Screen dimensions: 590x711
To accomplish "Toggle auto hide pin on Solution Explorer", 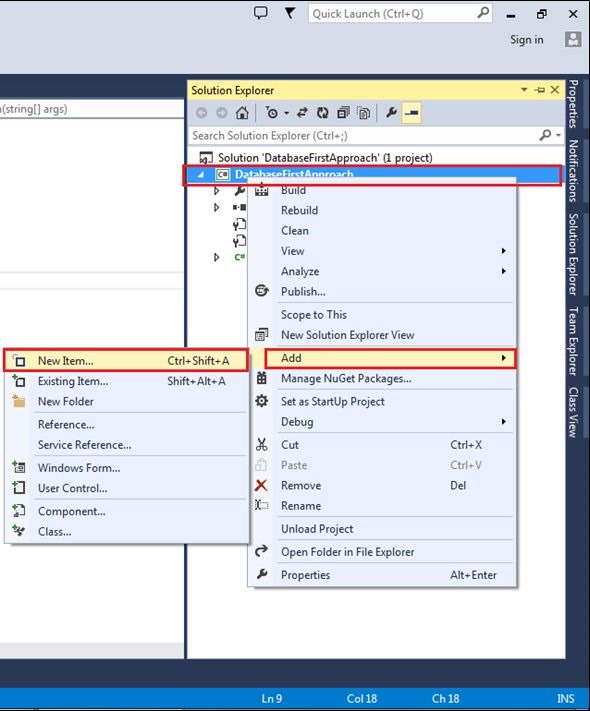I will click(x=540, y=90).
